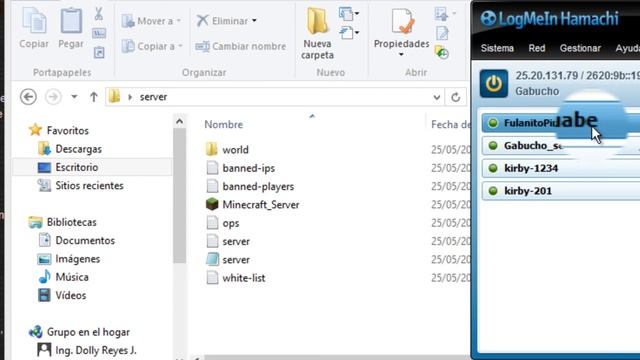This screenshot has height=360, width=640.
Task: Click the Pegar clipboard icon
Action: (71, 21)
